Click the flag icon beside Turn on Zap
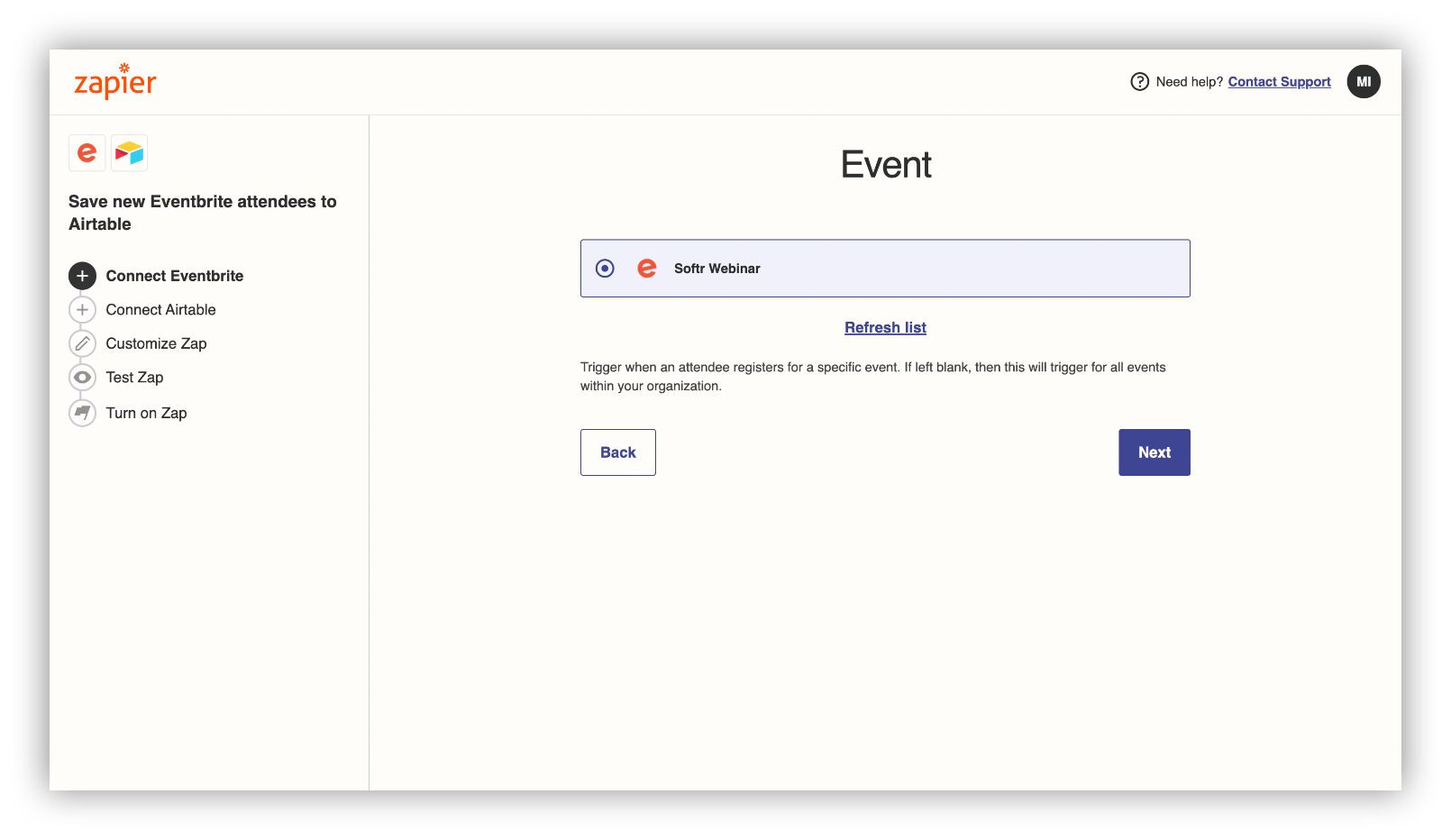Viewport: 1451px width, 840px height. 82,413
